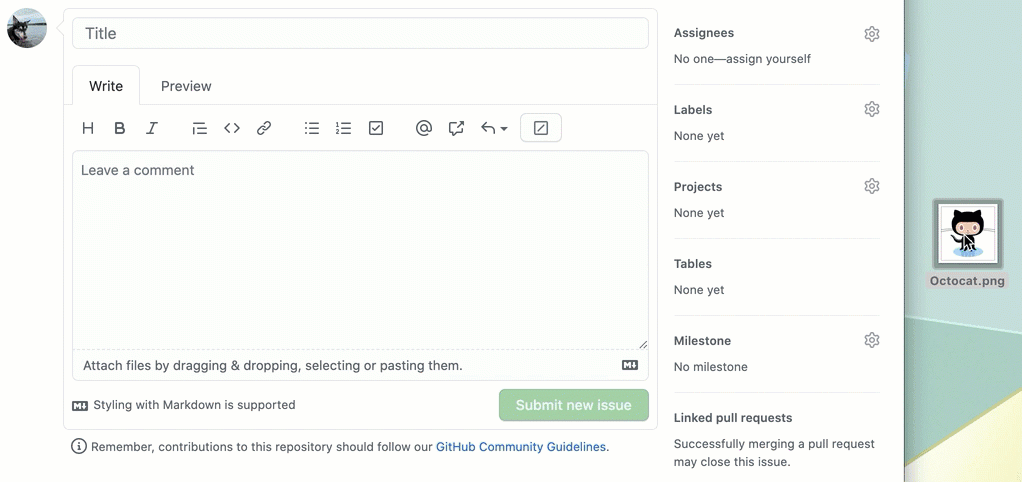Insert a numbered list
The width and height of the screenshot is (1022, 482).
click(344, 128)
